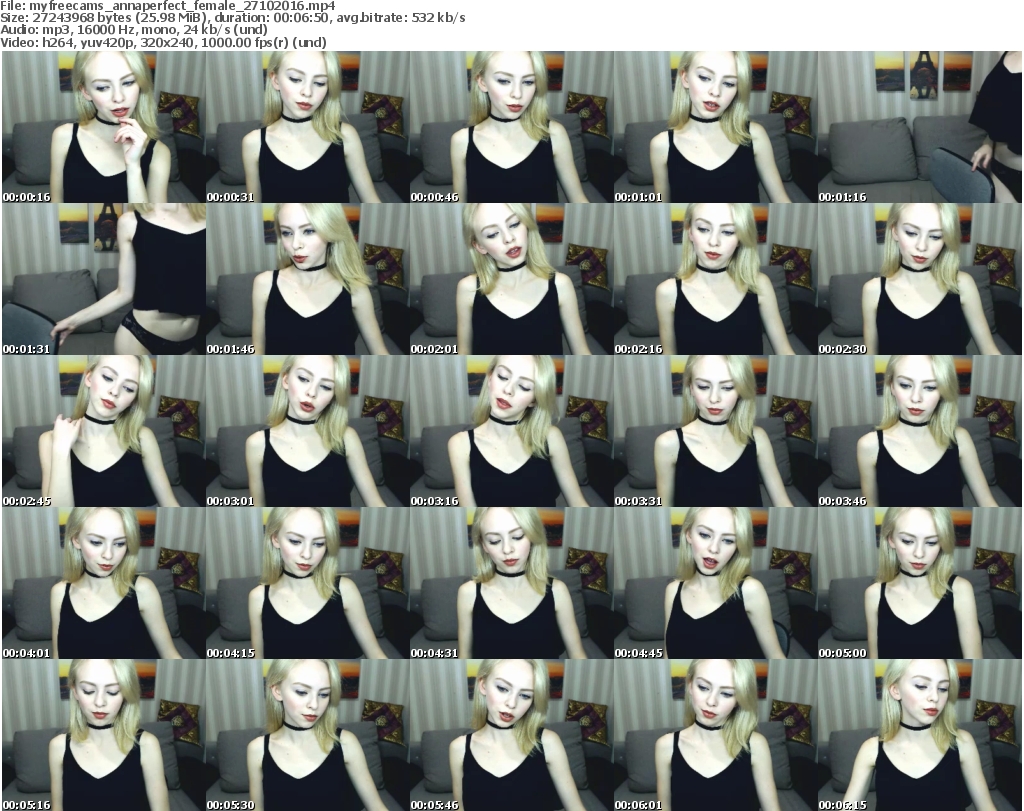Select the thumbnail frame stamped 00:00:46
This screenshot has height=811, width=1024.
511,127
